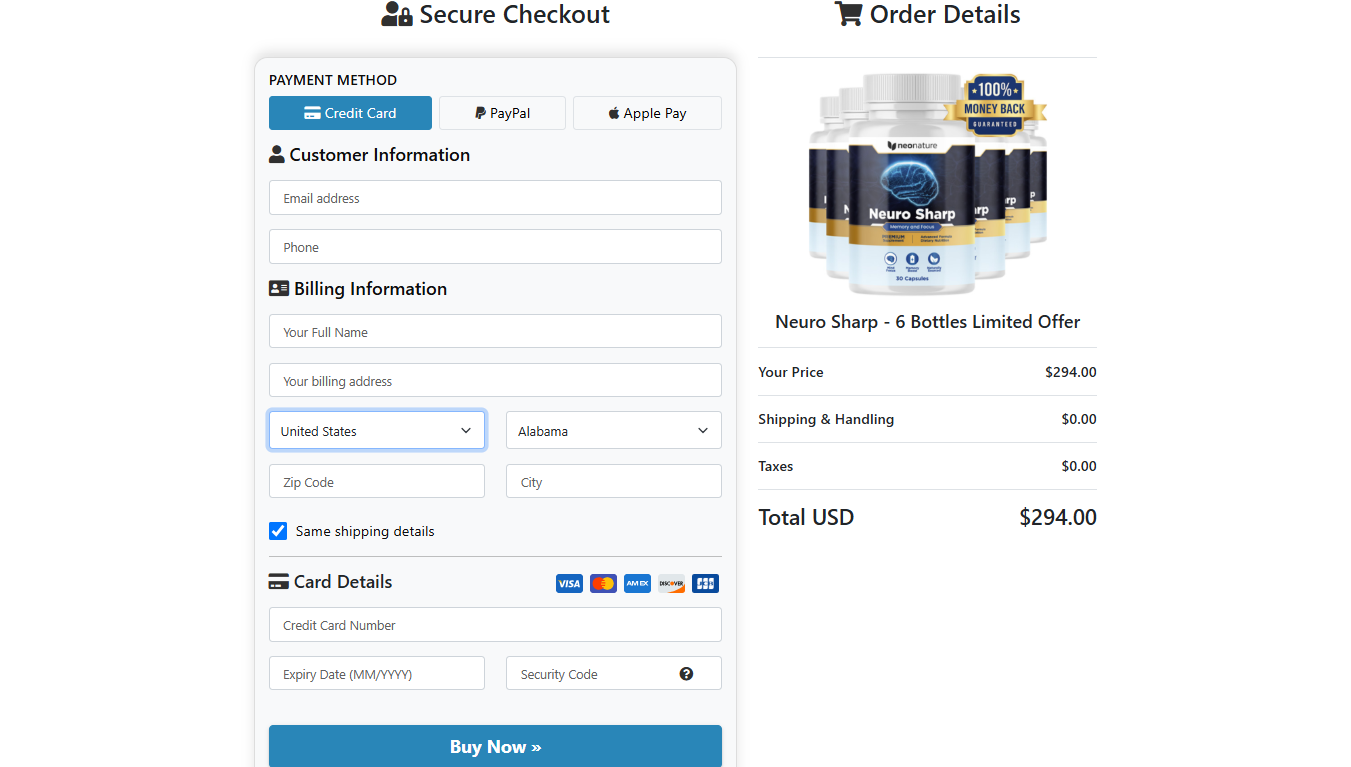1351x767 pixels.
Task: Click the AmEx card icon
Action: [x=637, y=583]
